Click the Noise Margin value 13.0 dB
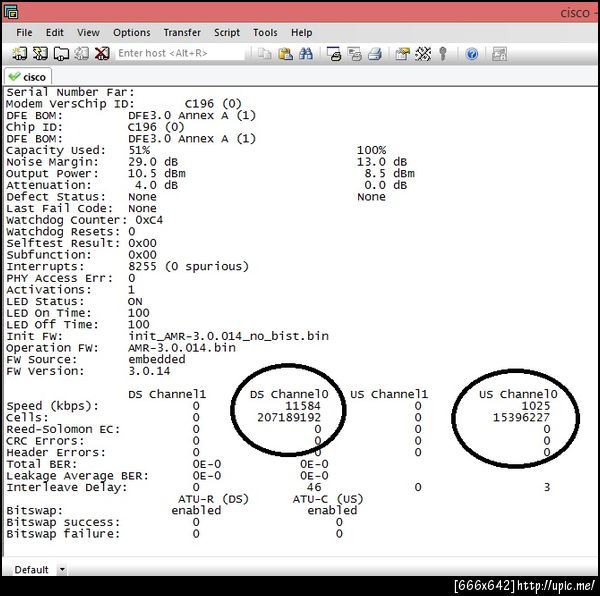Viewport: 600px width, 596px height. point(382,162)
